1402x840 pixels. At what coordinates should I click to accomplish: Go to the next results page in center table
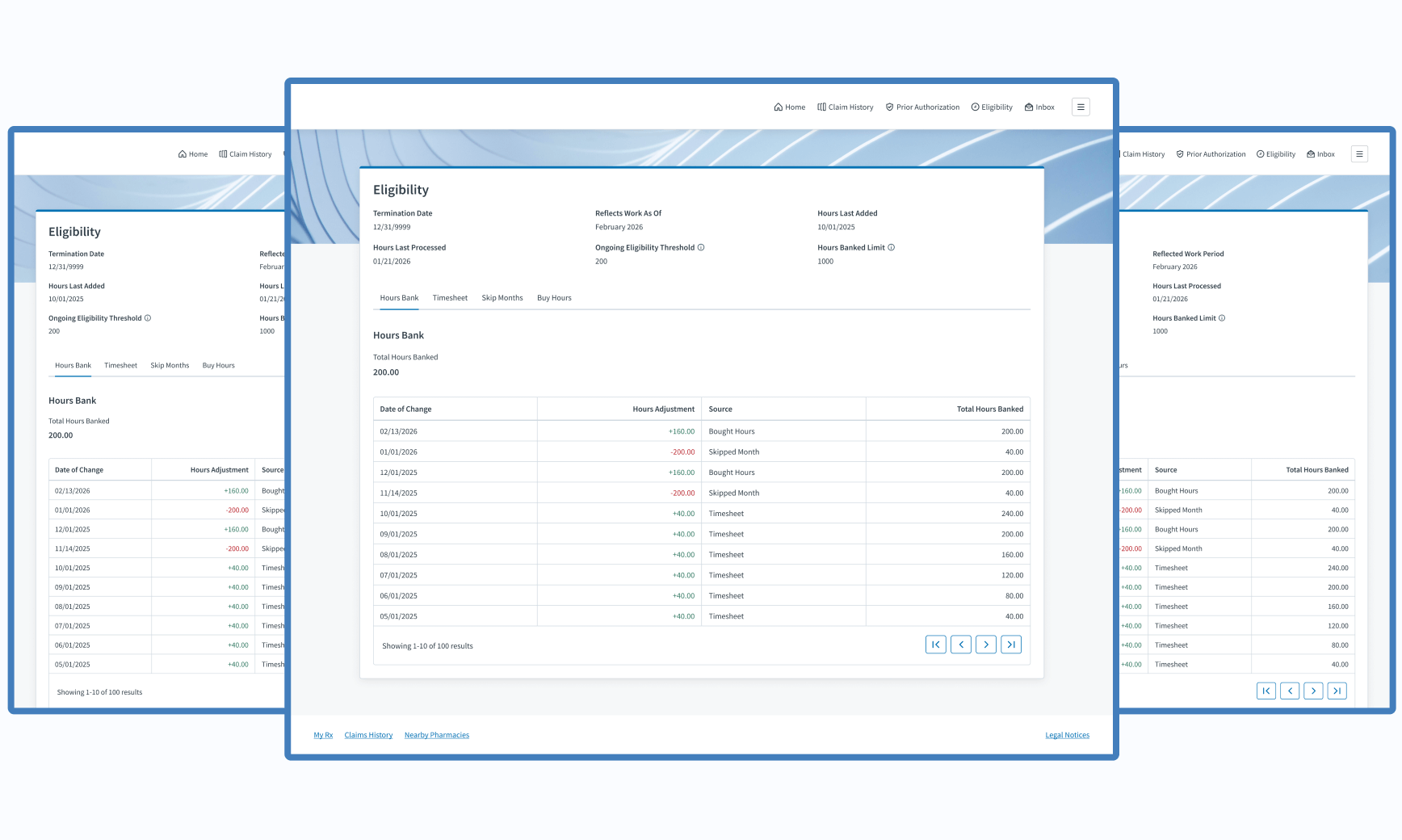[x=986, y=645]
